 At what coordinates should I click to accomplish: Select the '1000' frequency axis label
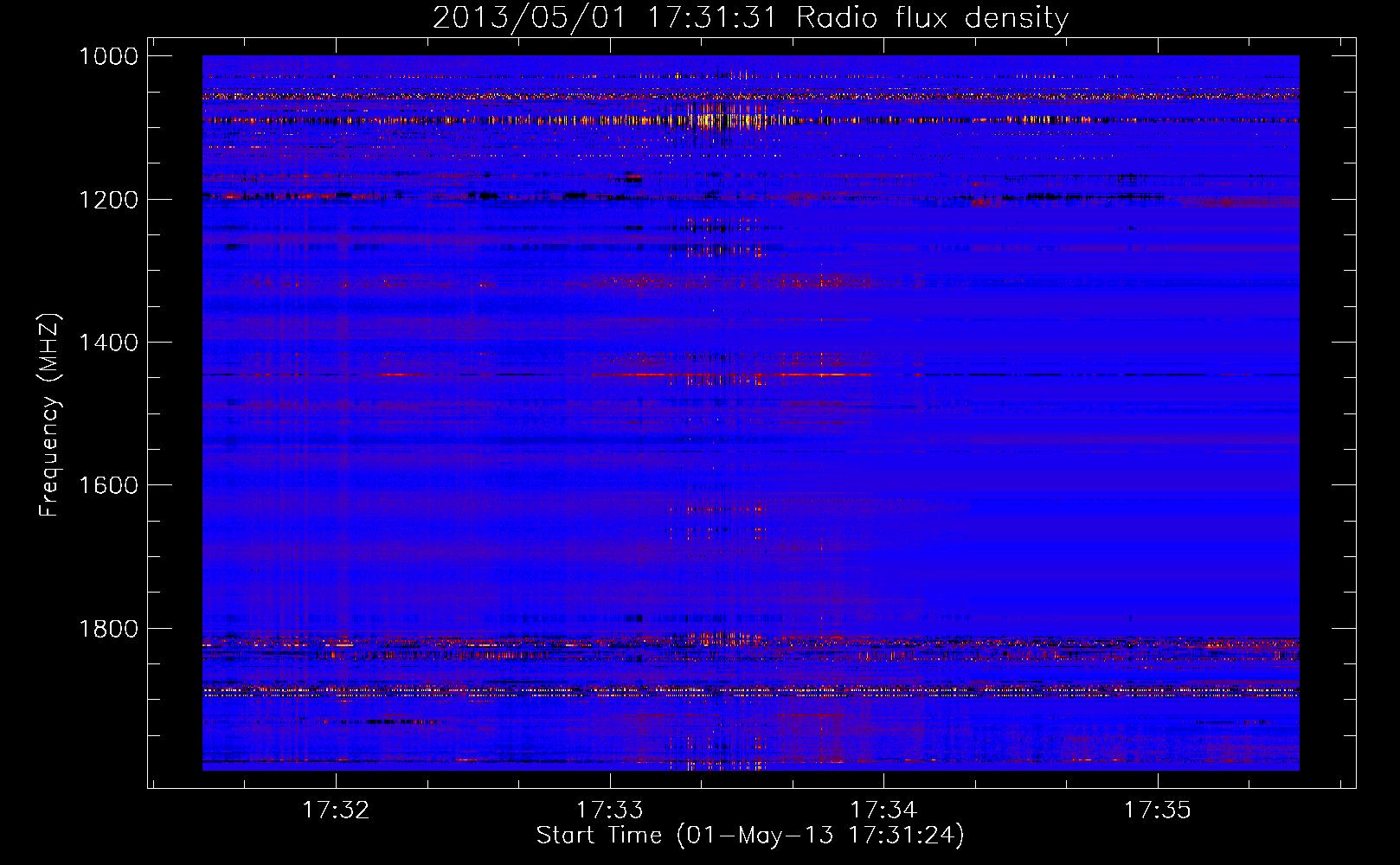[x=108, y=56]
